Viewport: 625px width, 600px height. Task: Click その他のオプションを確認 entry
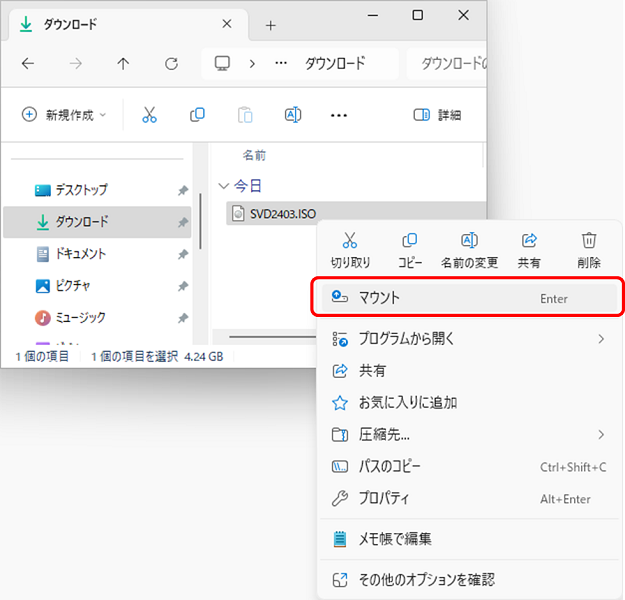coord(427,579)
